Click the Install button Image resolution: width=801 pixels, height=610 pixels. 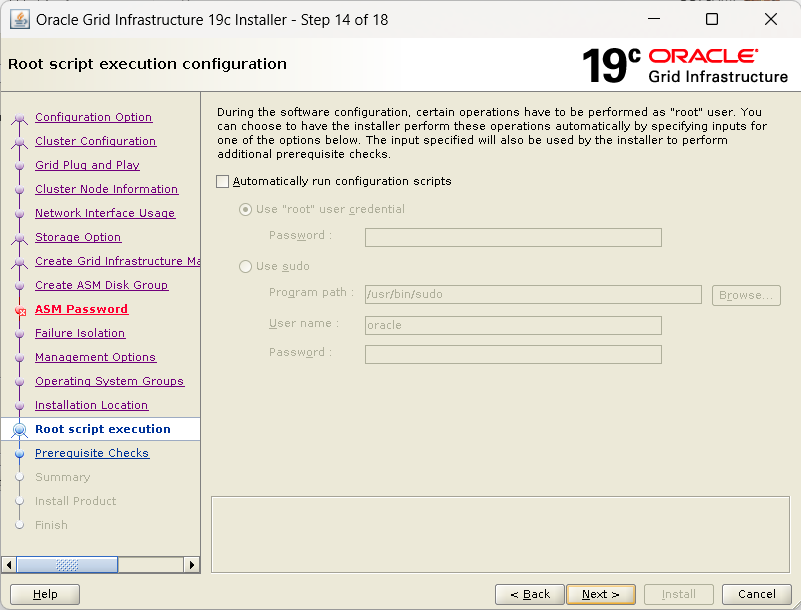[678, 594]
